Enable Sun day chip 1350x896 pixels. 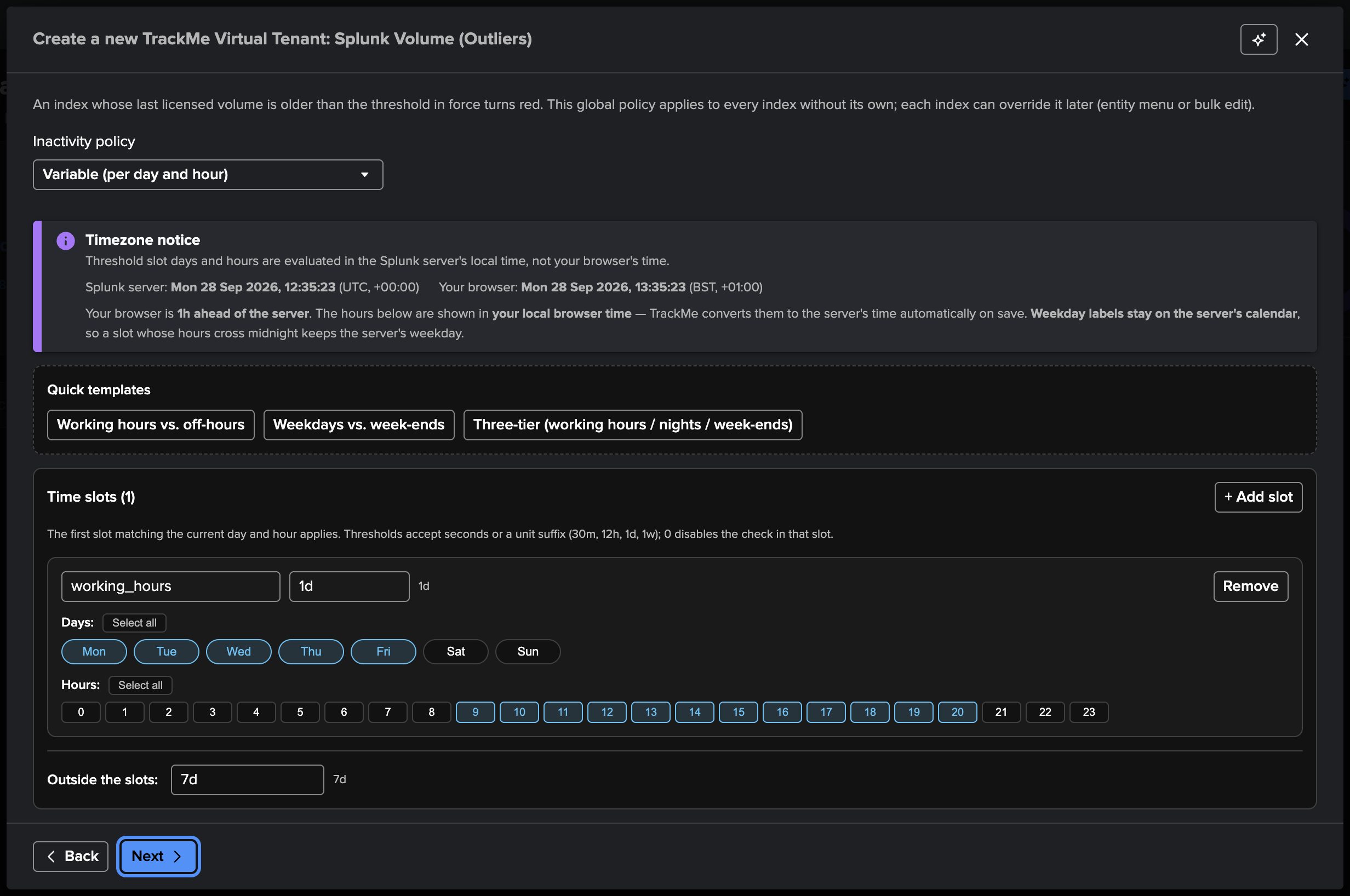[x=528, y=651]
